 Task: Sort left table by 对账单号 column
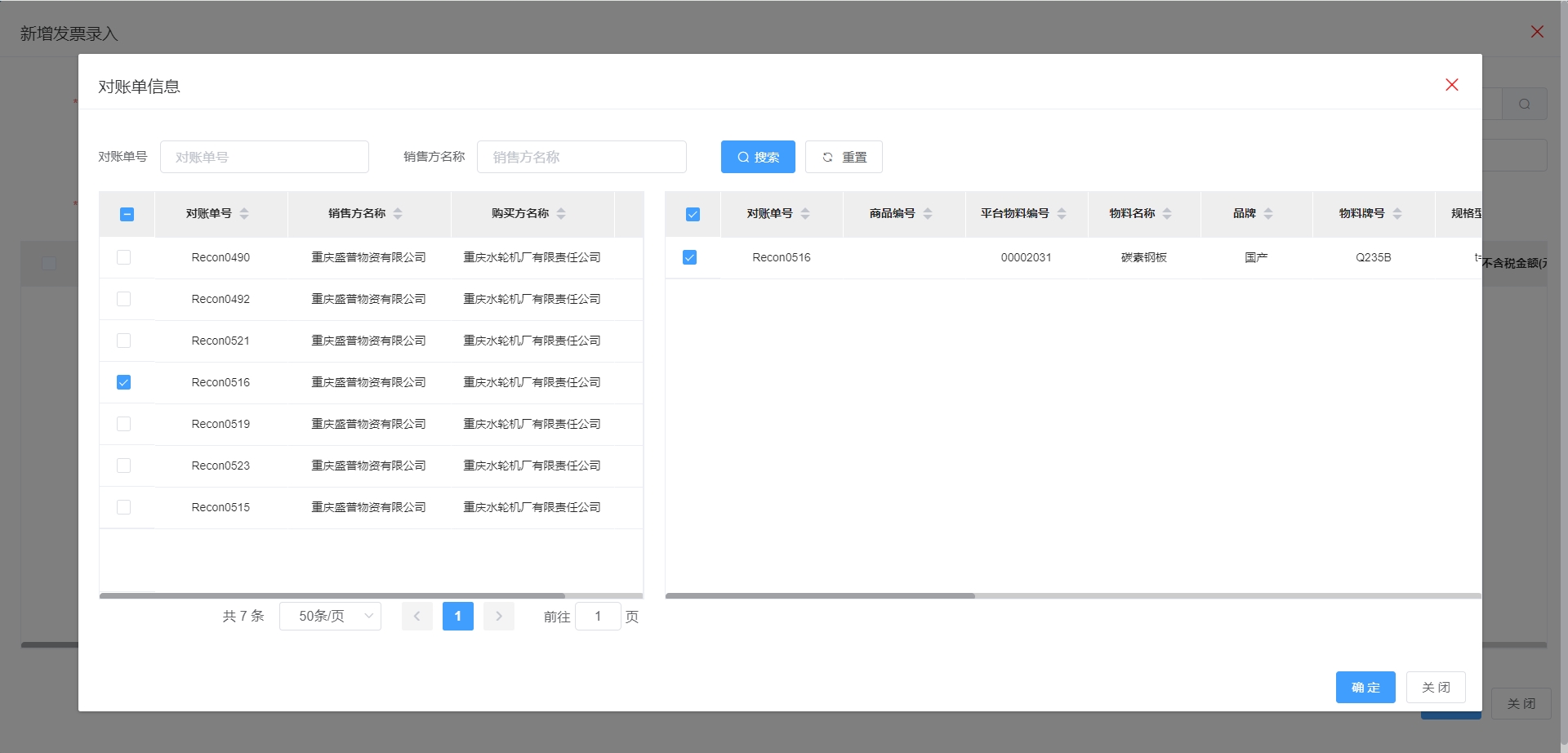click(243, 214)
